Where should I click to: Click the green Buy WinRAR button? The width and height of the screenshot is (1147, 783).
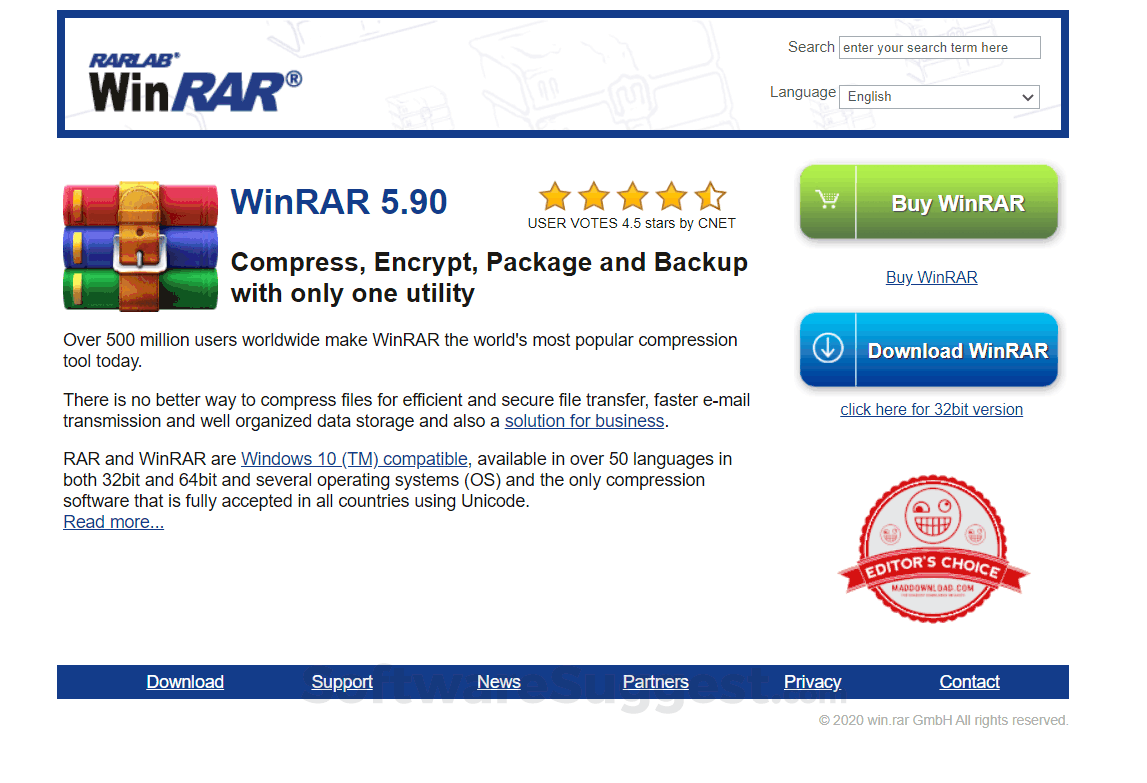click(x=929, y=202)
